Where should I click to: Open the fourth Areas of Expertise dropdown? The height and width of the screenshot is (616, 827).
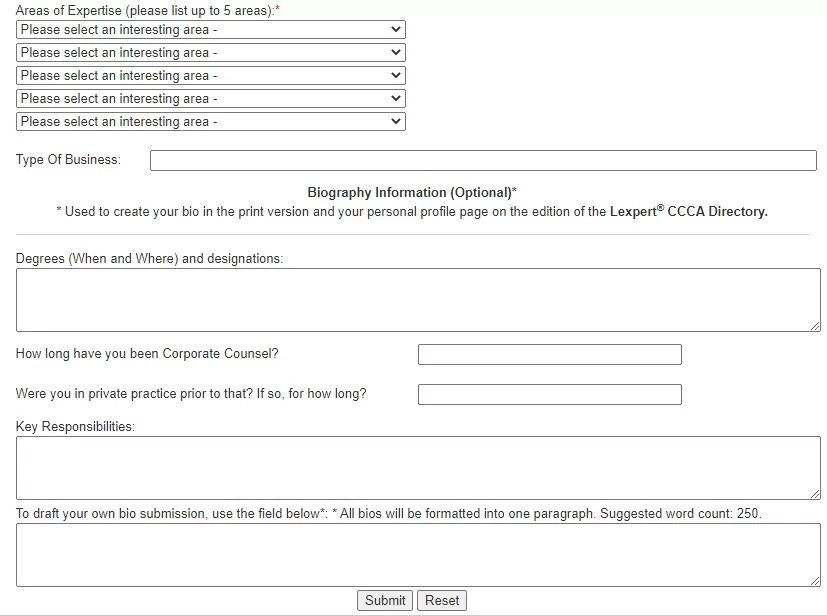click(211, 98)
